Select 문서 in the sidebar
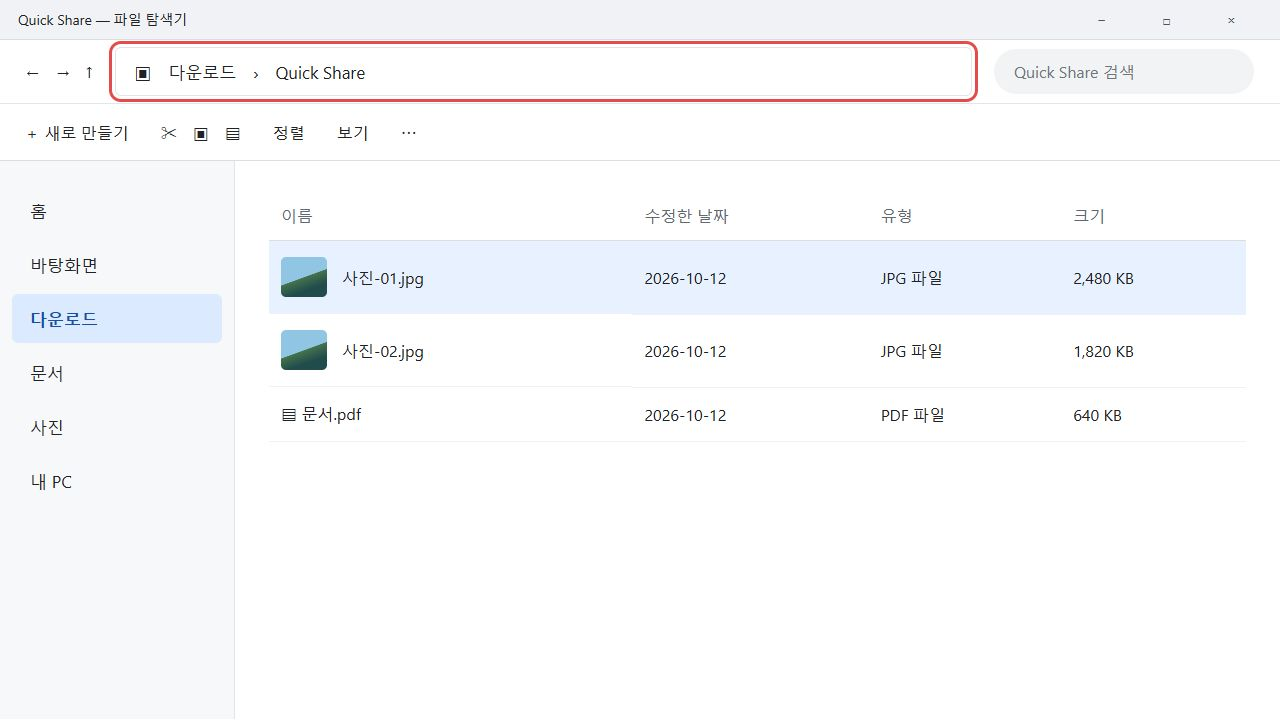This screenshot has width=1280, height=720. [117, 373]
